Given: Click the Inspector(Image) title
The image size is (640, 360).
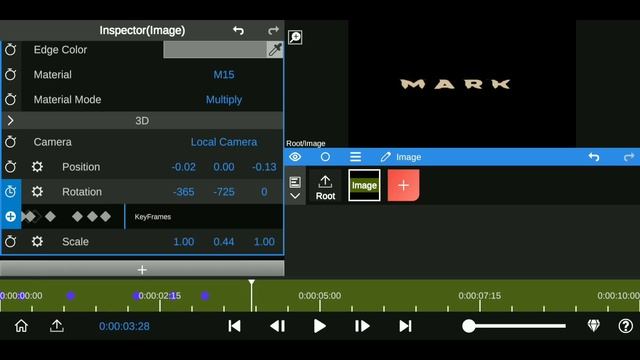Looking at the screenshot, I should click(x=142, y=30).
